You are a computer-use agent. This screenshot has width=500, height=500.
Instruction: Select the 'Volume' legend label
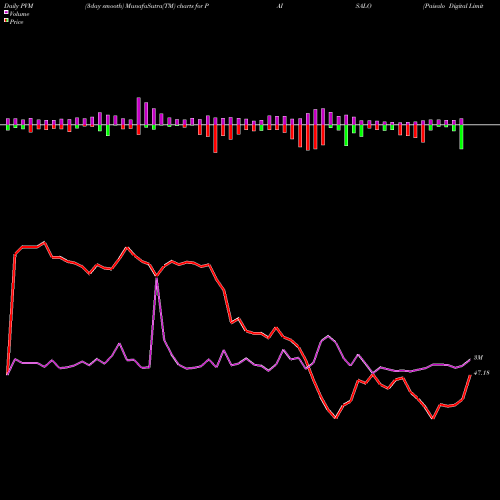[x=19, y=14]
